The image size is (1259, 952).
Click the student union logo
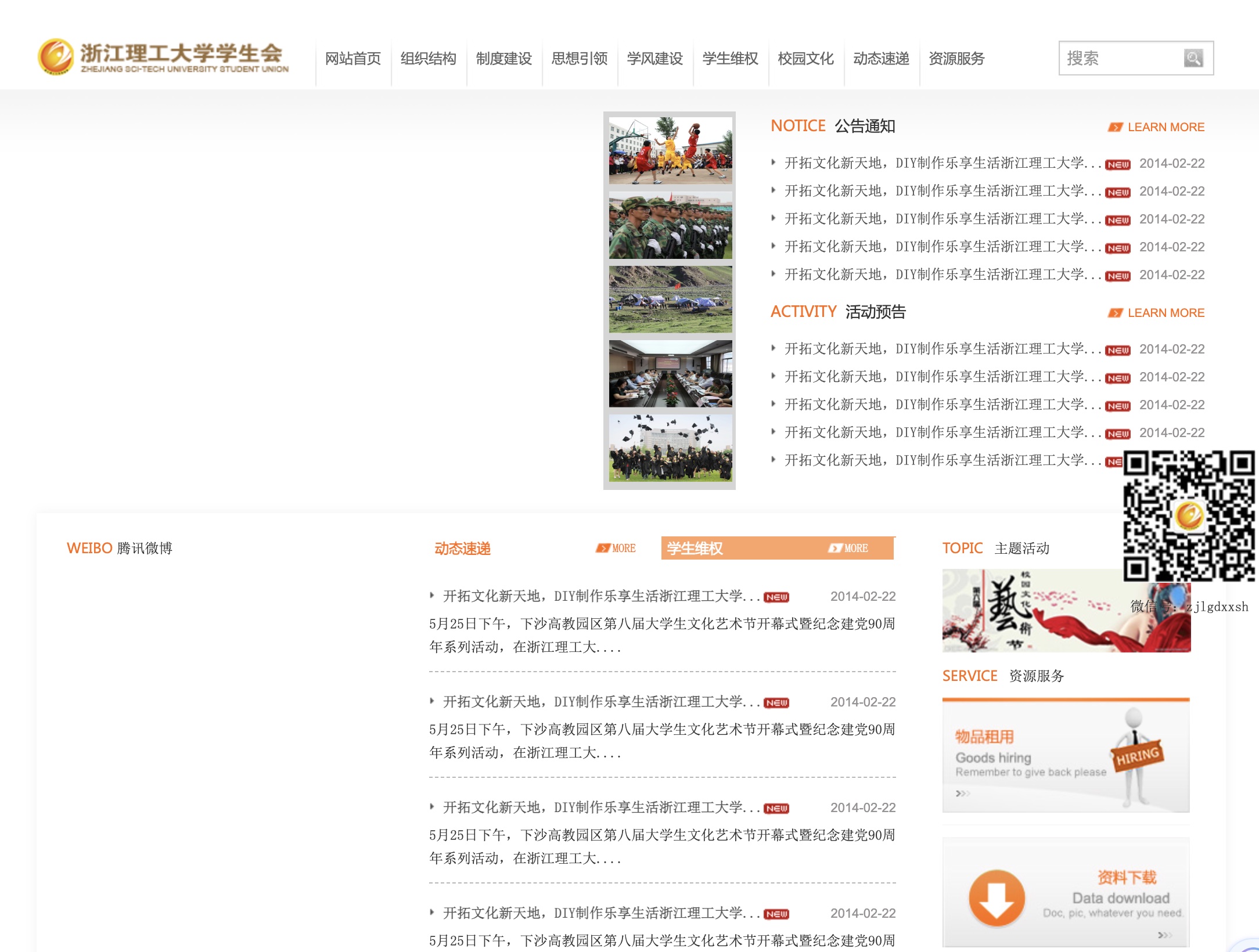pos(163,57)
